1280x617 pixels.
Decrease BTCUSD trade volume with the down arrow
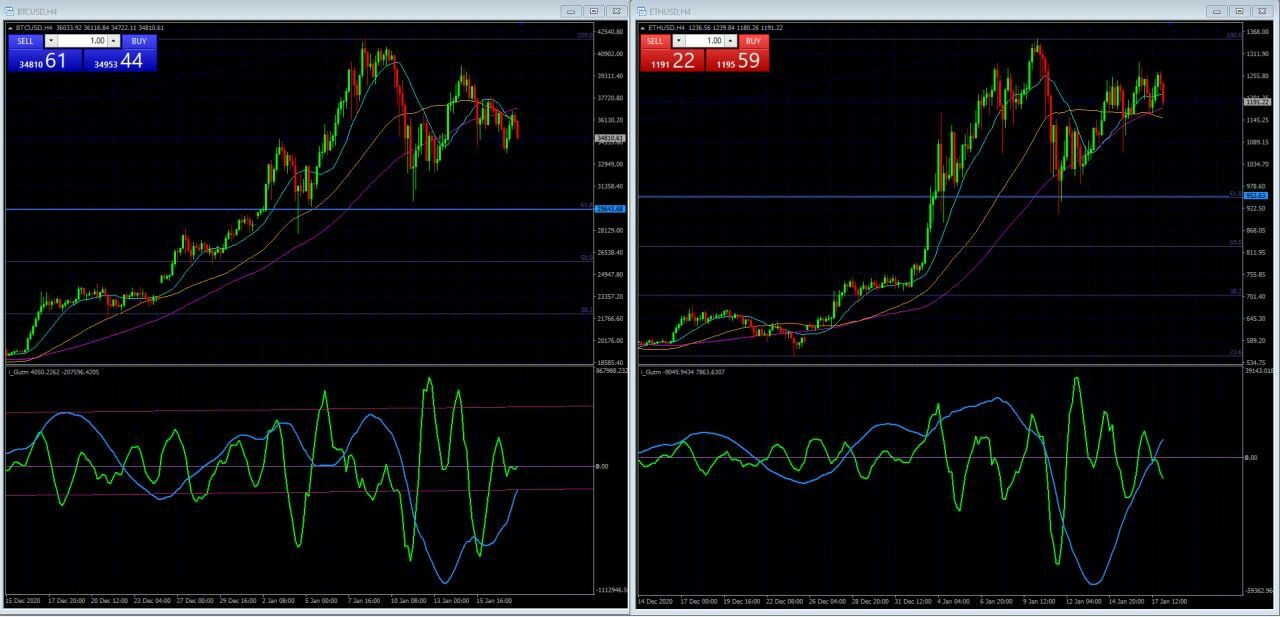click(x=51, y=41)
